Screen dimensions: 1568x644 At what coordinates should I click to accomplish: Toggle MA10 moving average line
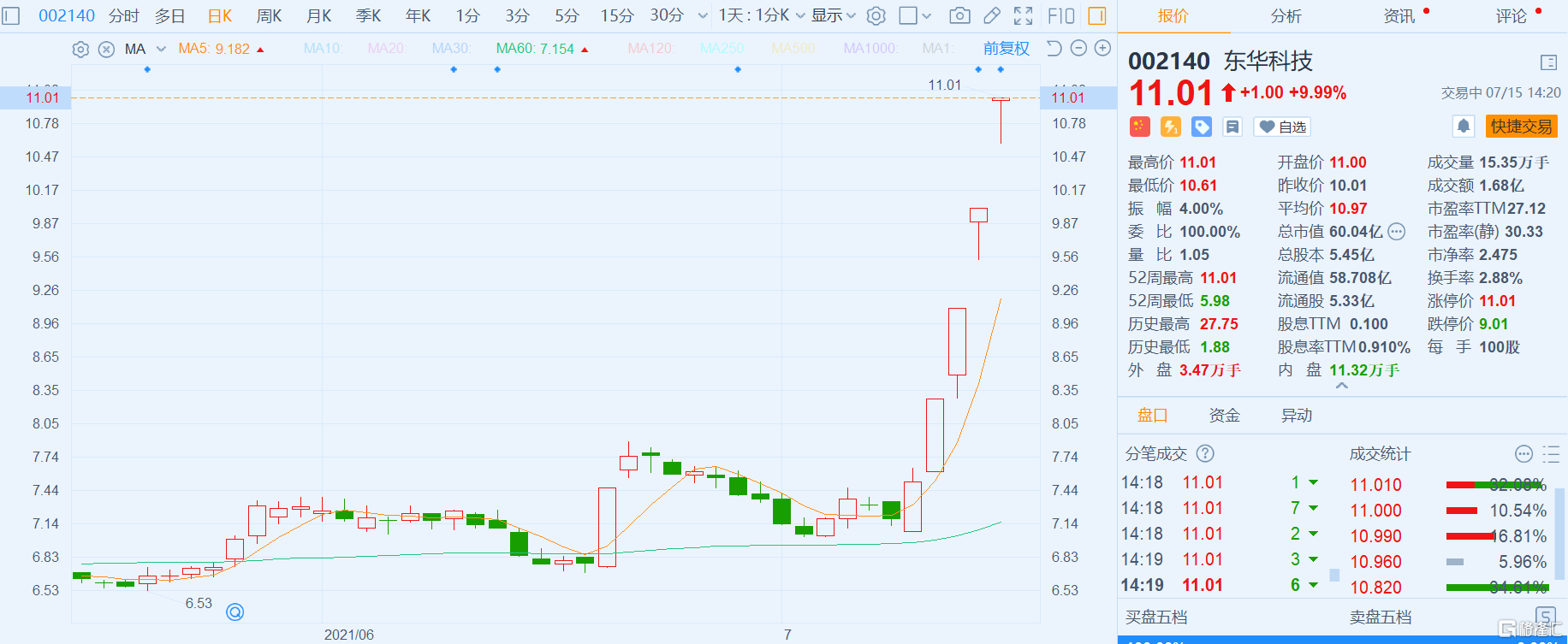[323, 49]
